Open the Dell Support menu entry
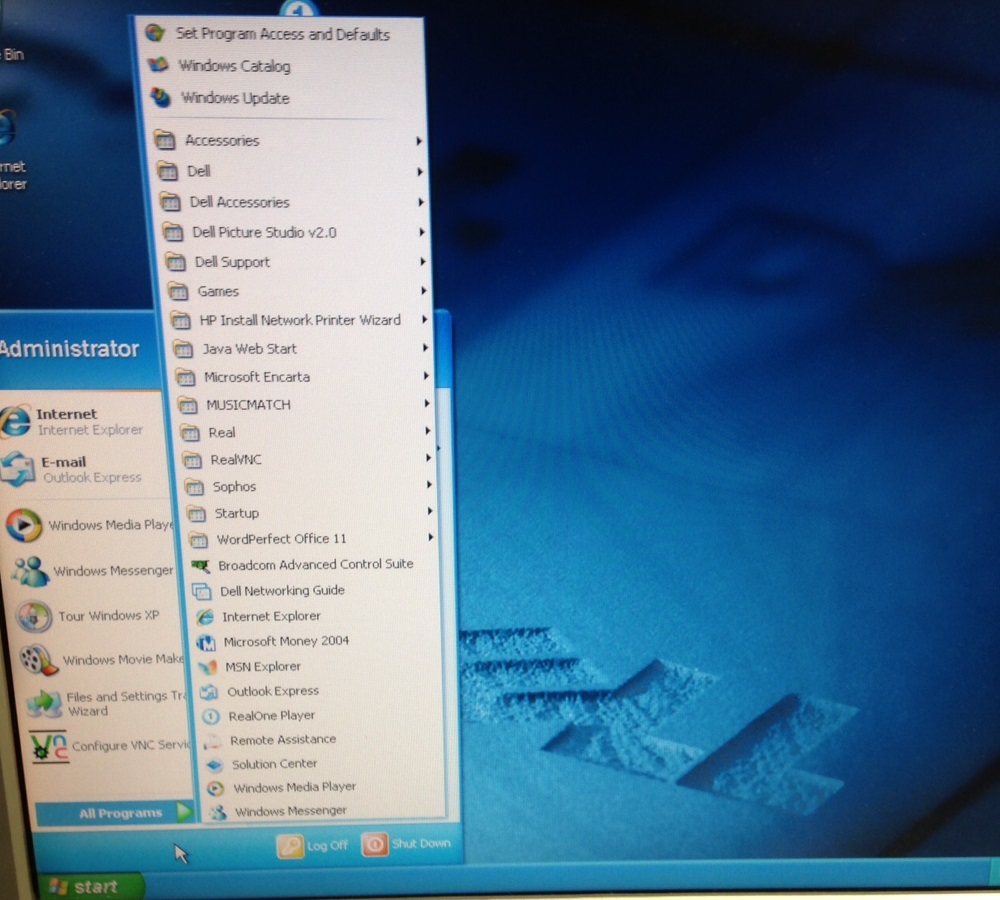1000x900 pixels. click(x=231, y=262)
